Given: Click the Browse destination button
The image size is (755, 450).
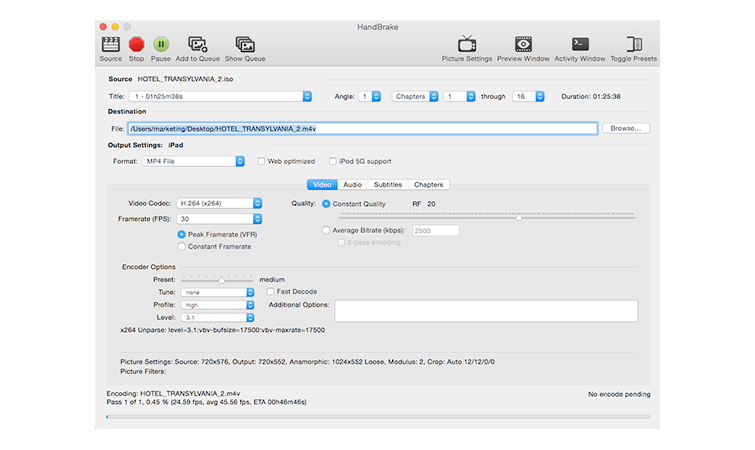Looking at the screenshot, I should [x=626, y=129].
